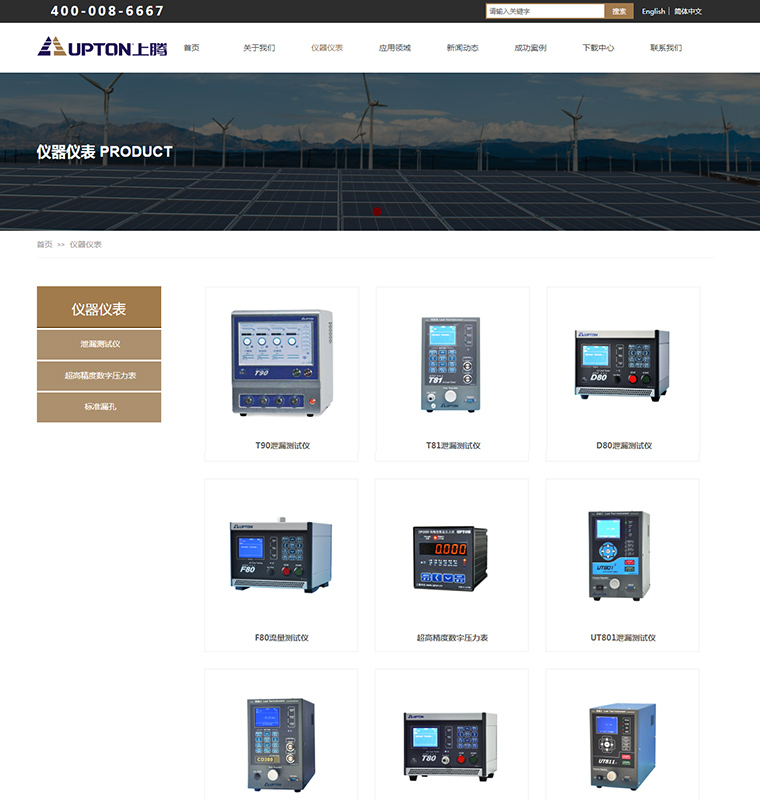Image resolution: width=760 pixels, height=800 pixels.
Task: Open the 联系我们 menu item
Action: tap(666, 48)
